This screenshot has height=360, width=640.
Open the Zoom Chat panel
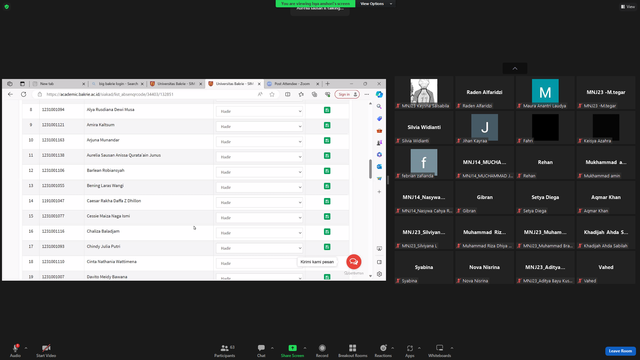pos(261,350)
